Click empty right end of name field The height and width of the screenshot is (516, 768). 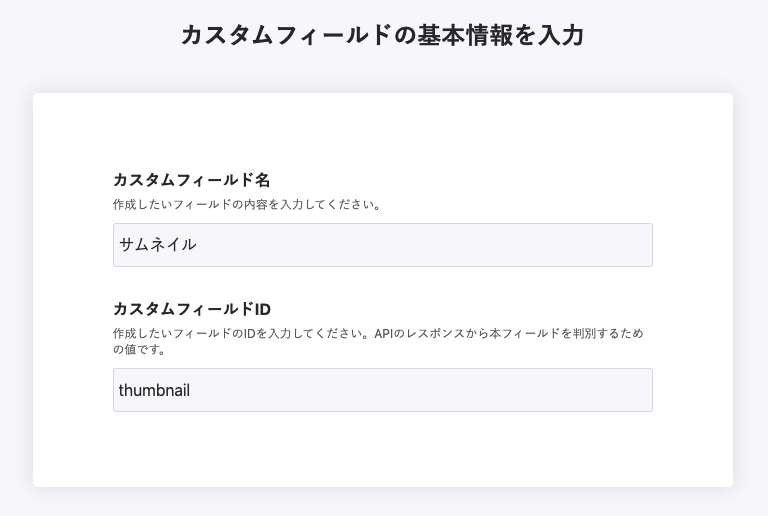[x=600, y=245]
